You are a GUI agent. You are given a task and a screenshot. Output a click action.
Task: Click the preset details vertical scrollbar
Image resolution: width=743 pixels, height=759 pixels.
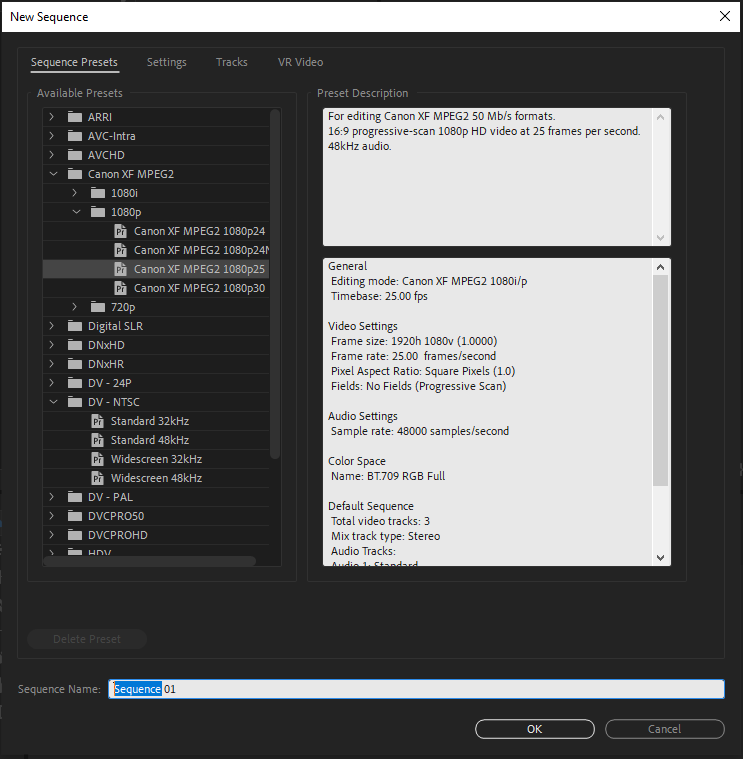pos(660,380)
